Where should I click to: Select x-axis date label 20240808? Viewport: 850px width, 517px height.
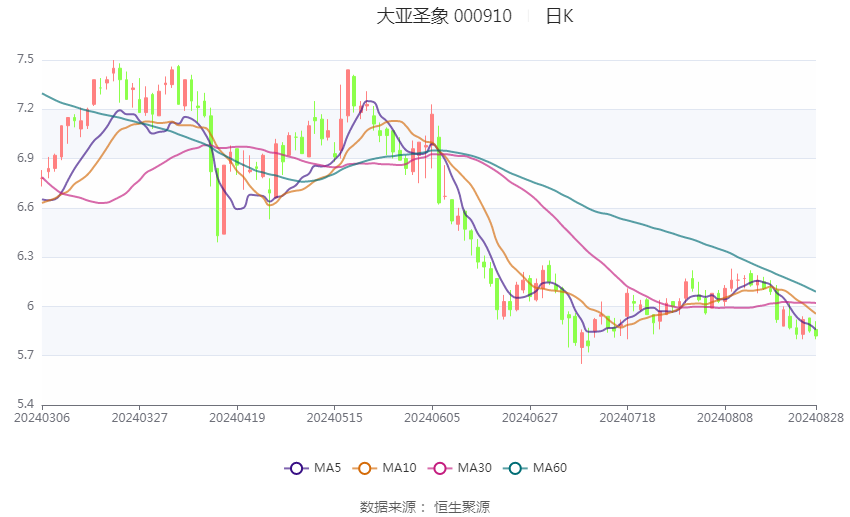pos(725,418)
